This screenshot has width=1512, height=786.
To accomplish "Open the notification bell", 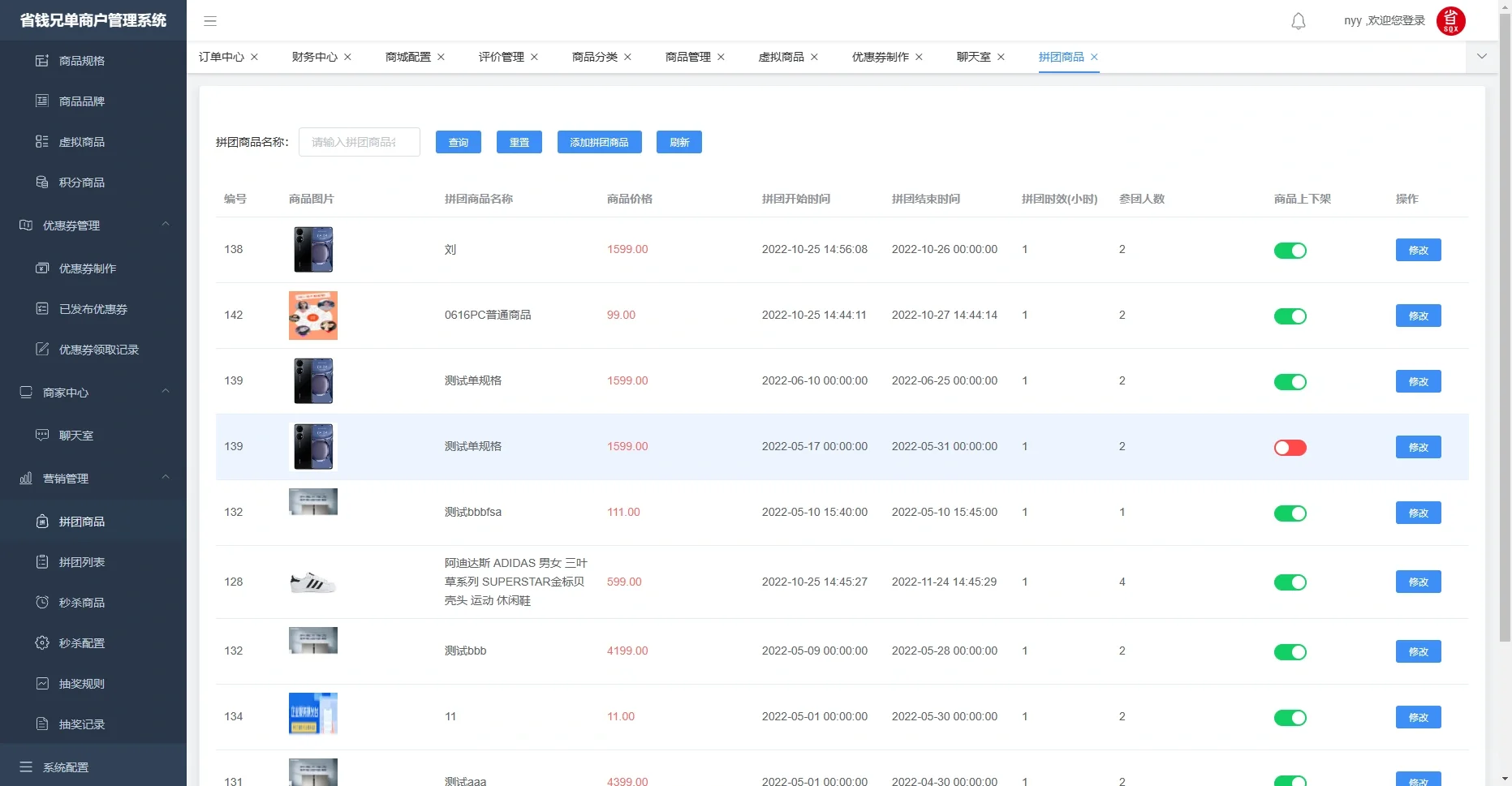I will (1297, 20).
